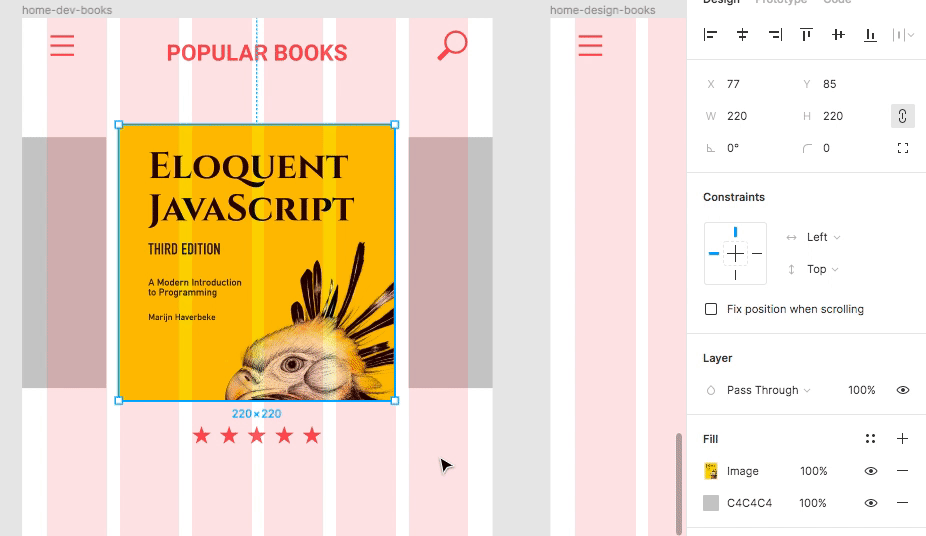Image resolution: width=926 pixels, height=536 pixels.
Task: Select the Eloquent JavaScript book cover image
Action: 257,263
